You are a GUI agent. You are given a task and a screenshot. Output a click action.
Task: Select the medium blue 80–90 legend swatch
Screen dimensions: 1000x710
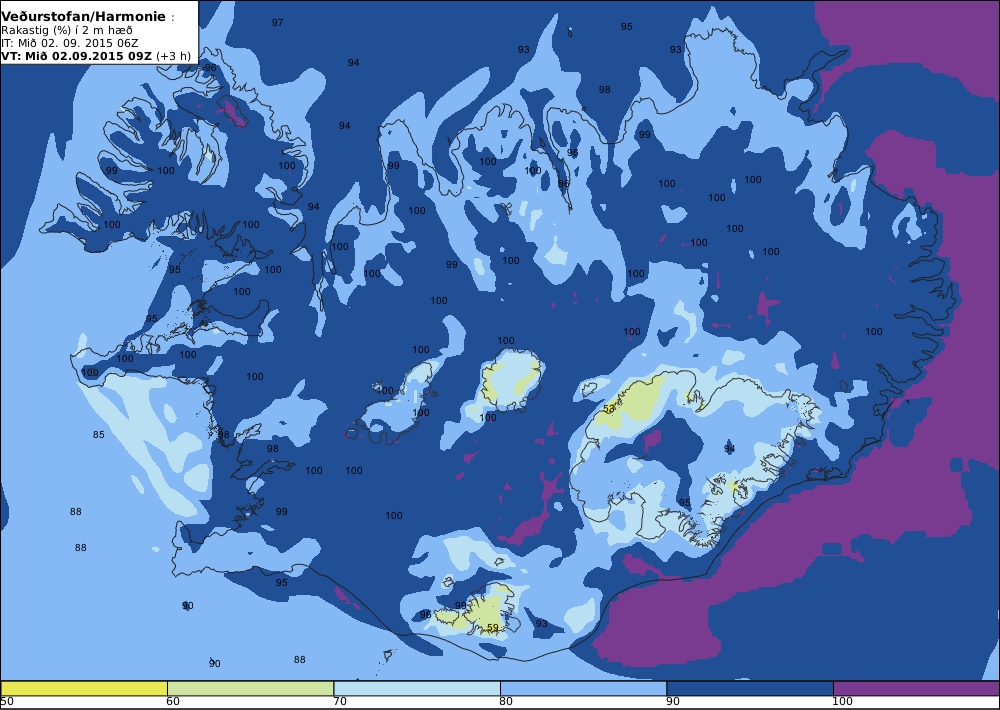click(x=584, y=688)
